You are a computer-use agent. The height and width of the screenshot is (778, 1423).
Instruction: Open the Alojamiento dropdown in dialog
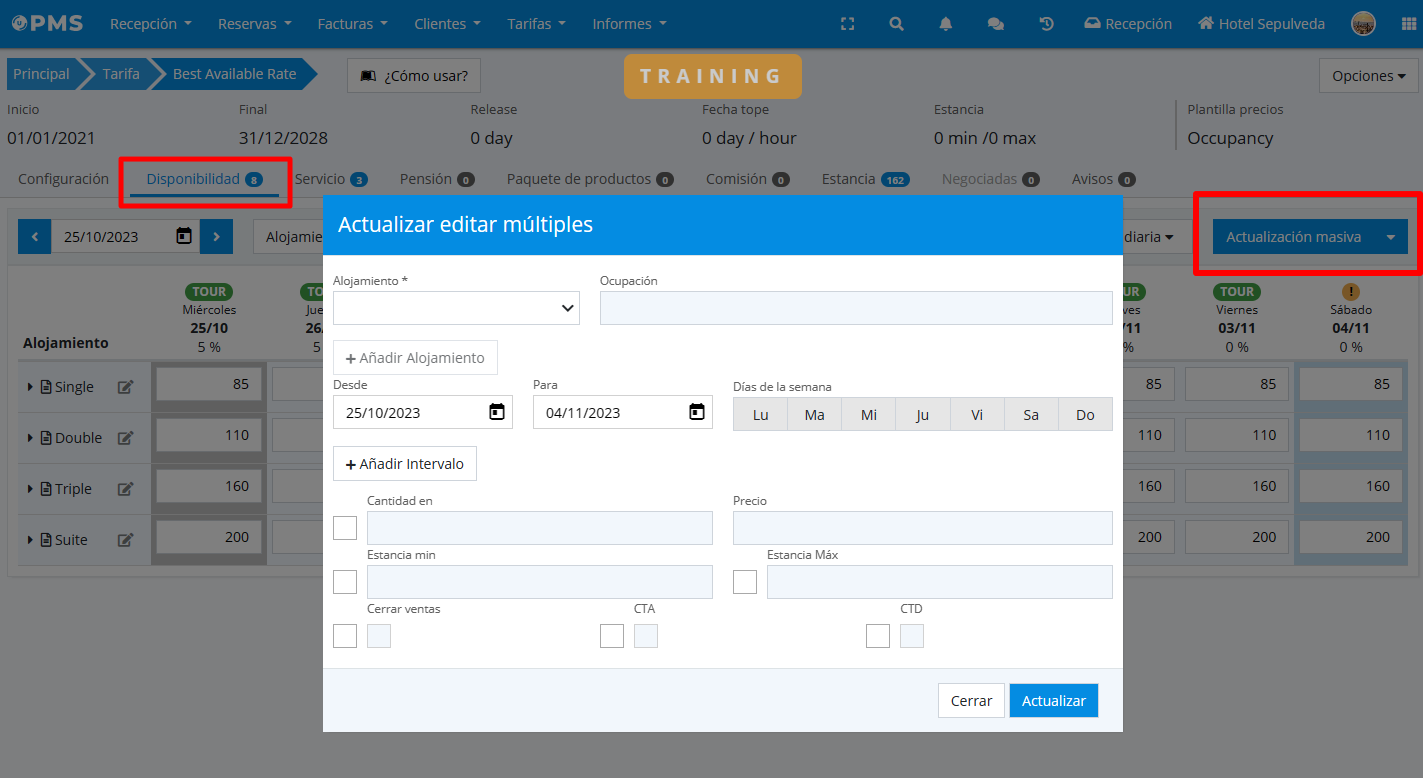point(456,308)
